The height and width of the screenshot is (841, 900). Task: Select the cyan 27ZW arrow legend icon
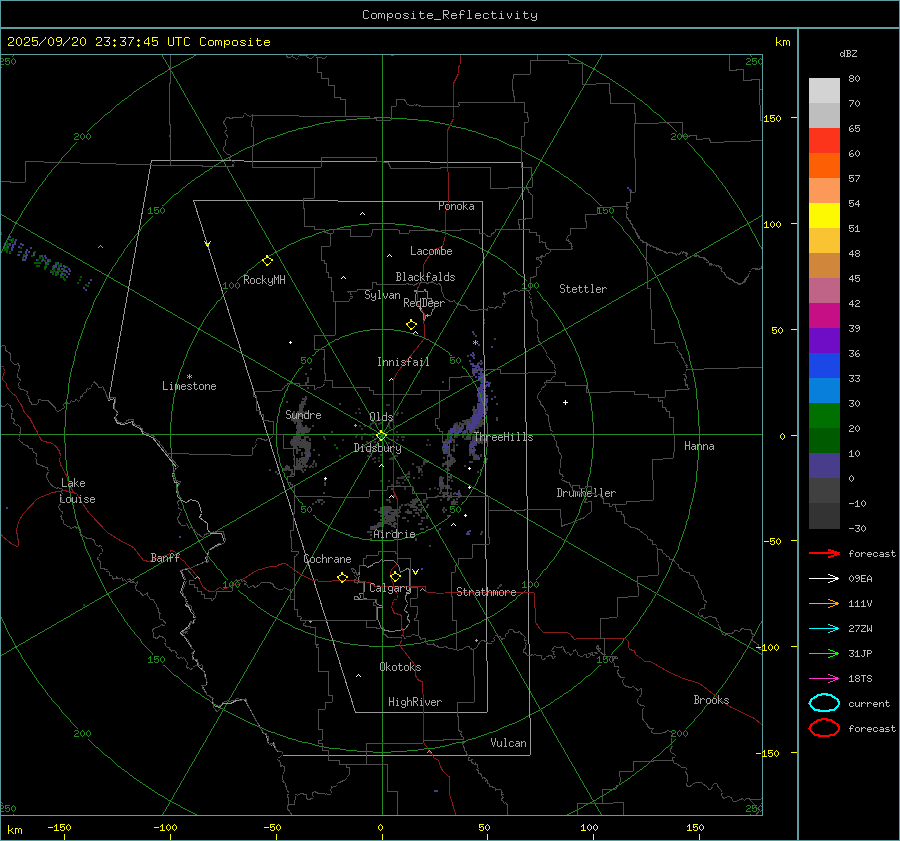tap(823, 628)
